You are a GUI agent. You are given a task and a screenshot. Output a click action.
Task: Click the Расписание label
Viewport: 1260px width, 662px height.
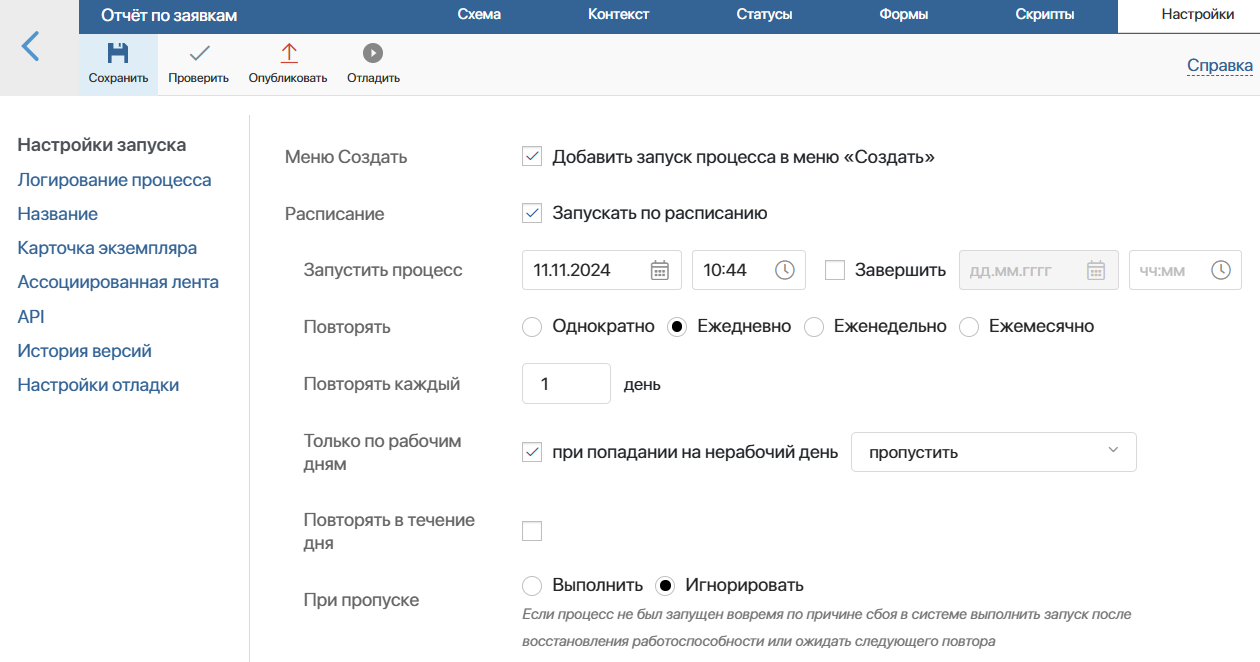[x=334, y=213]
